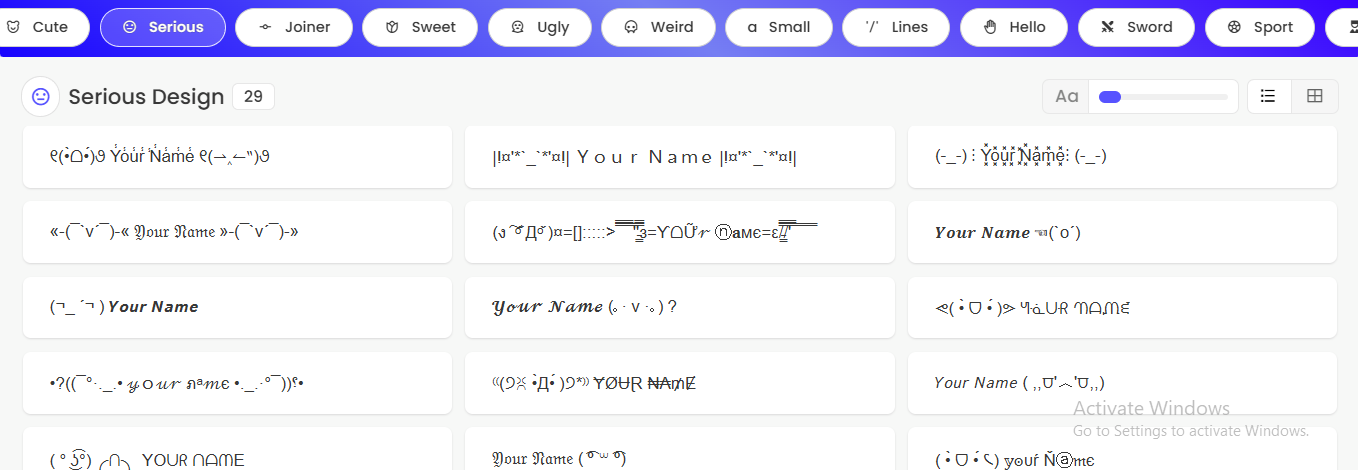The height and width of the screenshot is (470, 1358).
Task: Copy the spaced 'Y o u r  N a m e' design
Action: click(679, 157)
